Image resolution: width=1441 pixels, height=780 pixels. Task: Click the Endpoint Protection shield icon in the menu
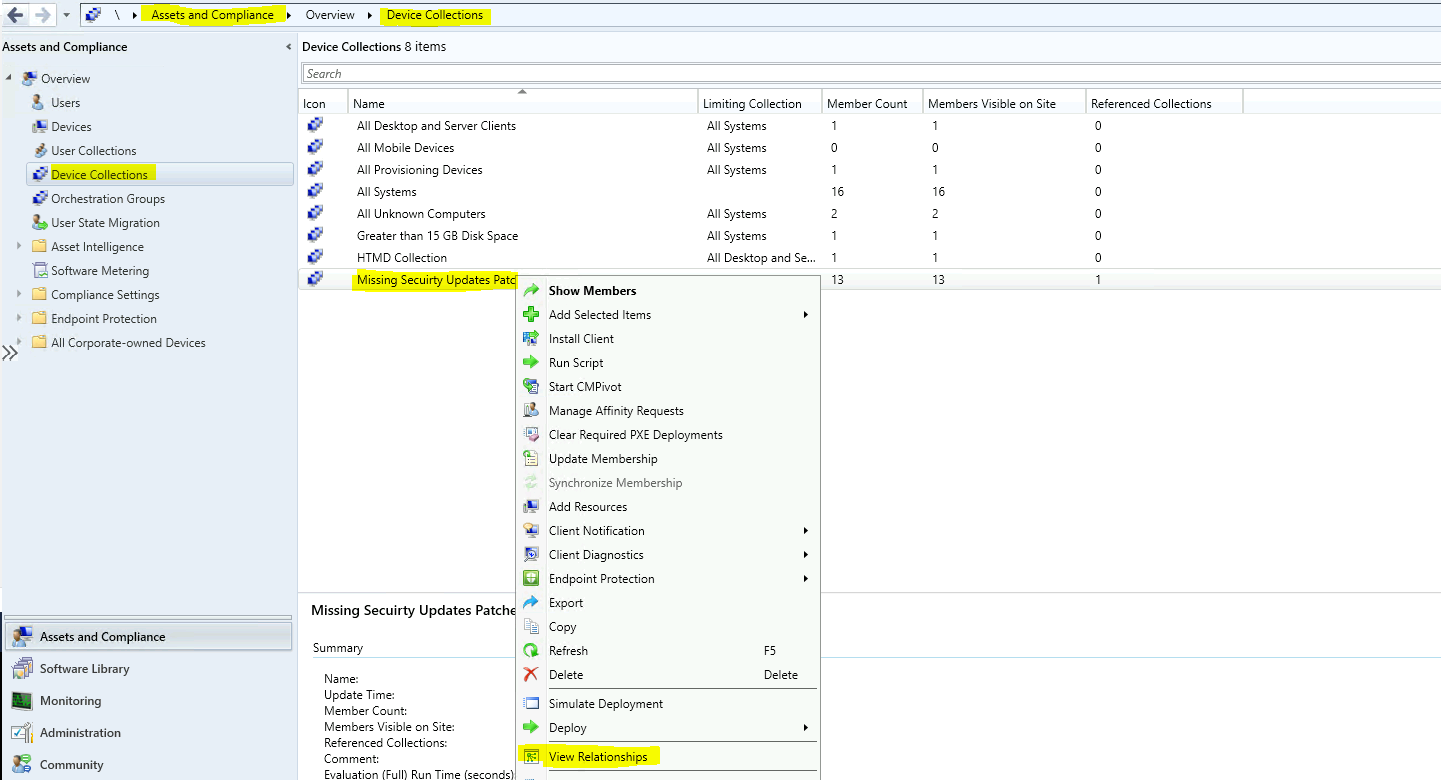[531, 579]
